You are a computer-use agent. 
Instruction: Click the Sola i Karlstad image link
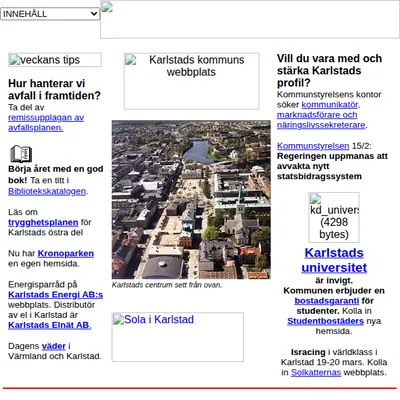pos(178,337)
